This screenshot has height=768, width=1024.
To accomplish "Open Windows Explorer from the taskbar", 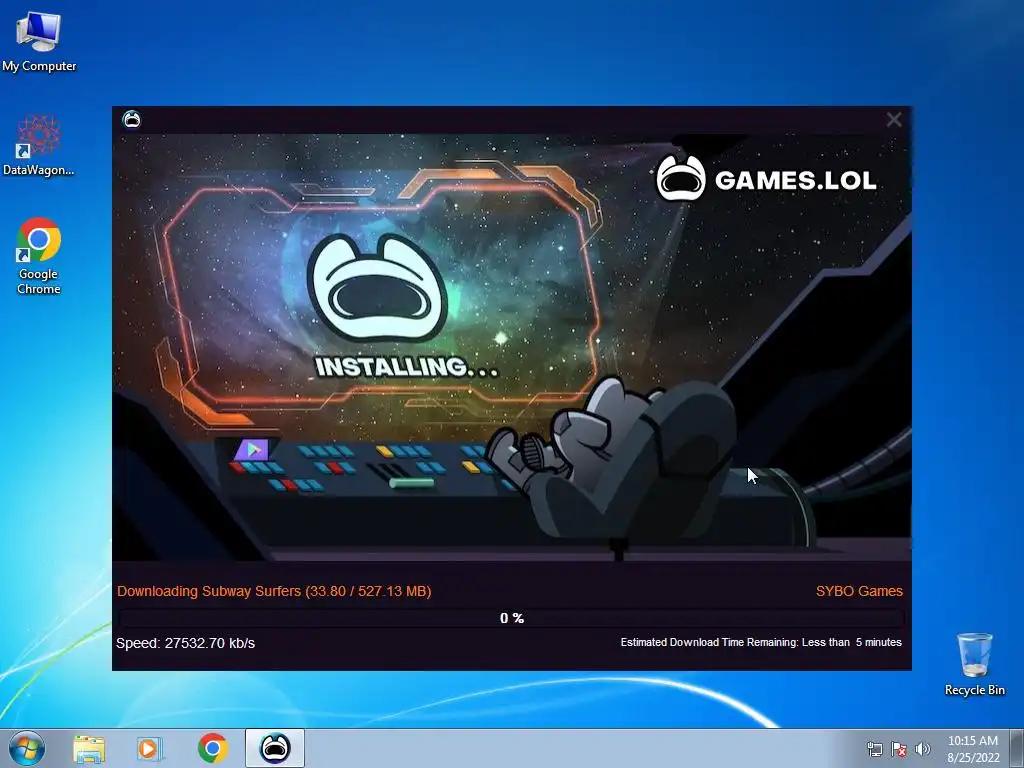I will pos(89,748).
